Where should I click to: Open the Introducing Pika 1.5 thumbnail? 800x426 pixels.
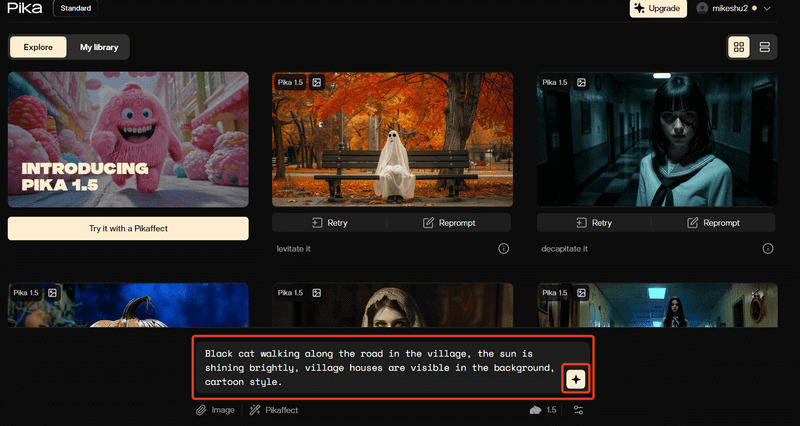click(x=128, y=139)
